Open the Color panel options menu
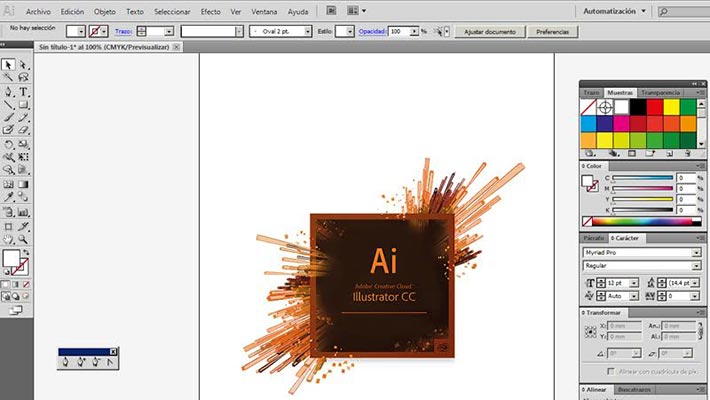The height and width of the screenshot is (400, 710). coord(700,166)
